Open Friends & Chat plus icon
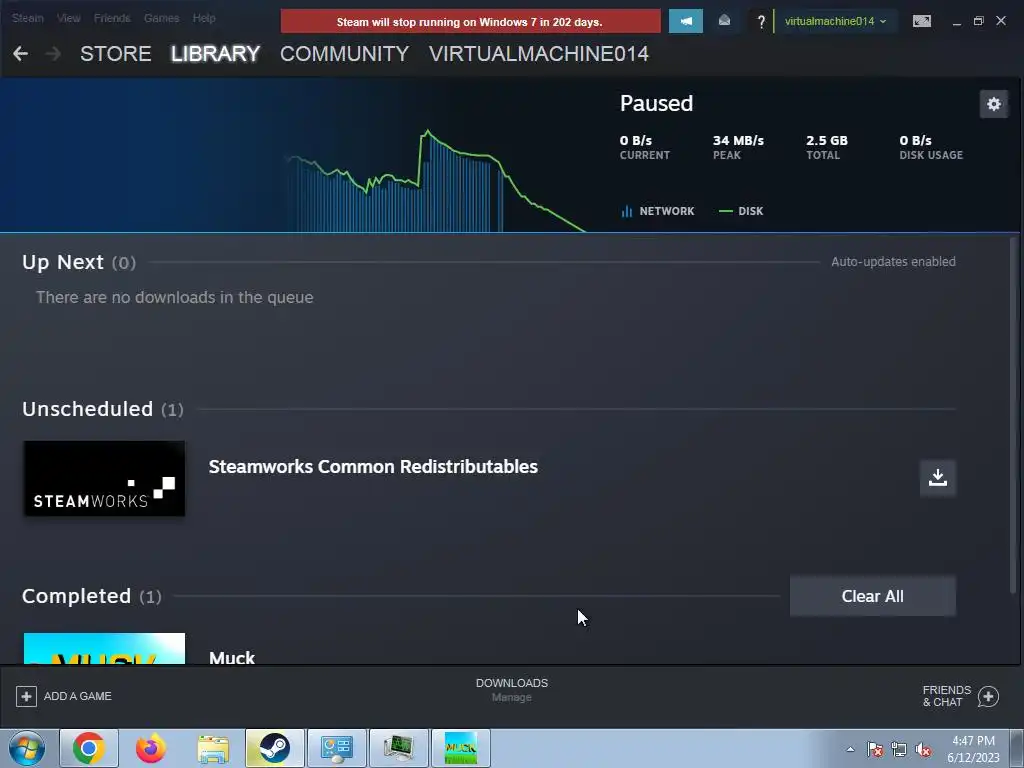 [988, 697]
